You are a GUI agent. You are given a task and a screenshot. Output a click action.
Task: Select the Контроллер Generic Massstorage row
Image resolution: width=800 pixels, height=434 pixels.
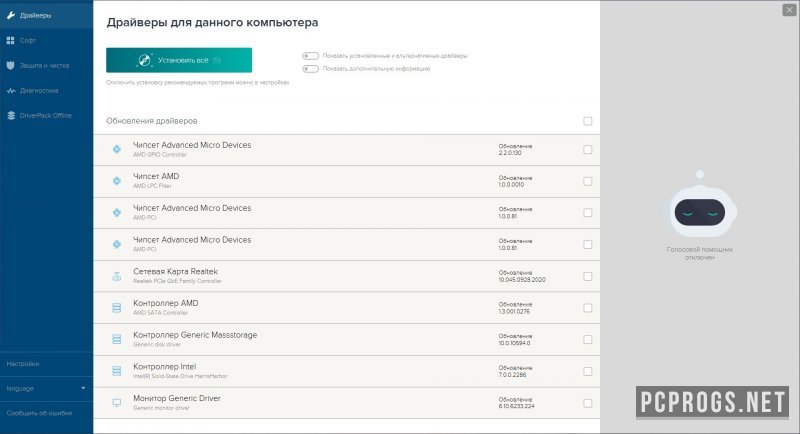[346, 340]
